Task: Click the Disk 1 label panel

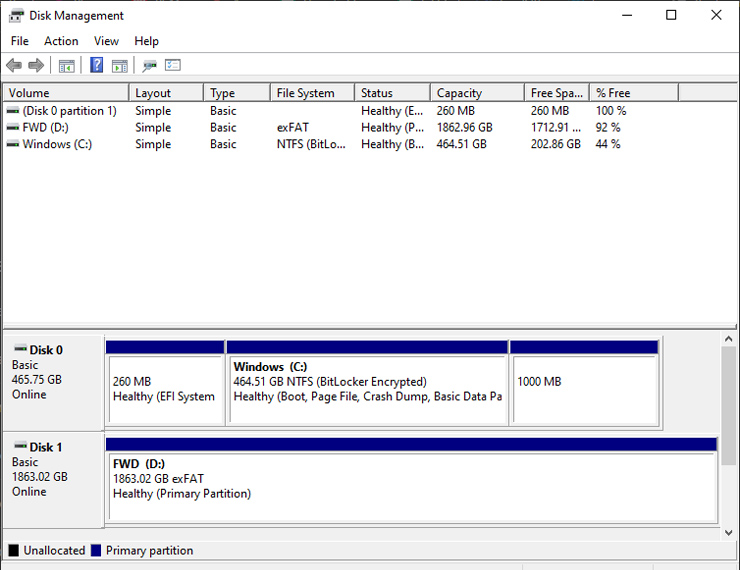Action: point(53,480)
